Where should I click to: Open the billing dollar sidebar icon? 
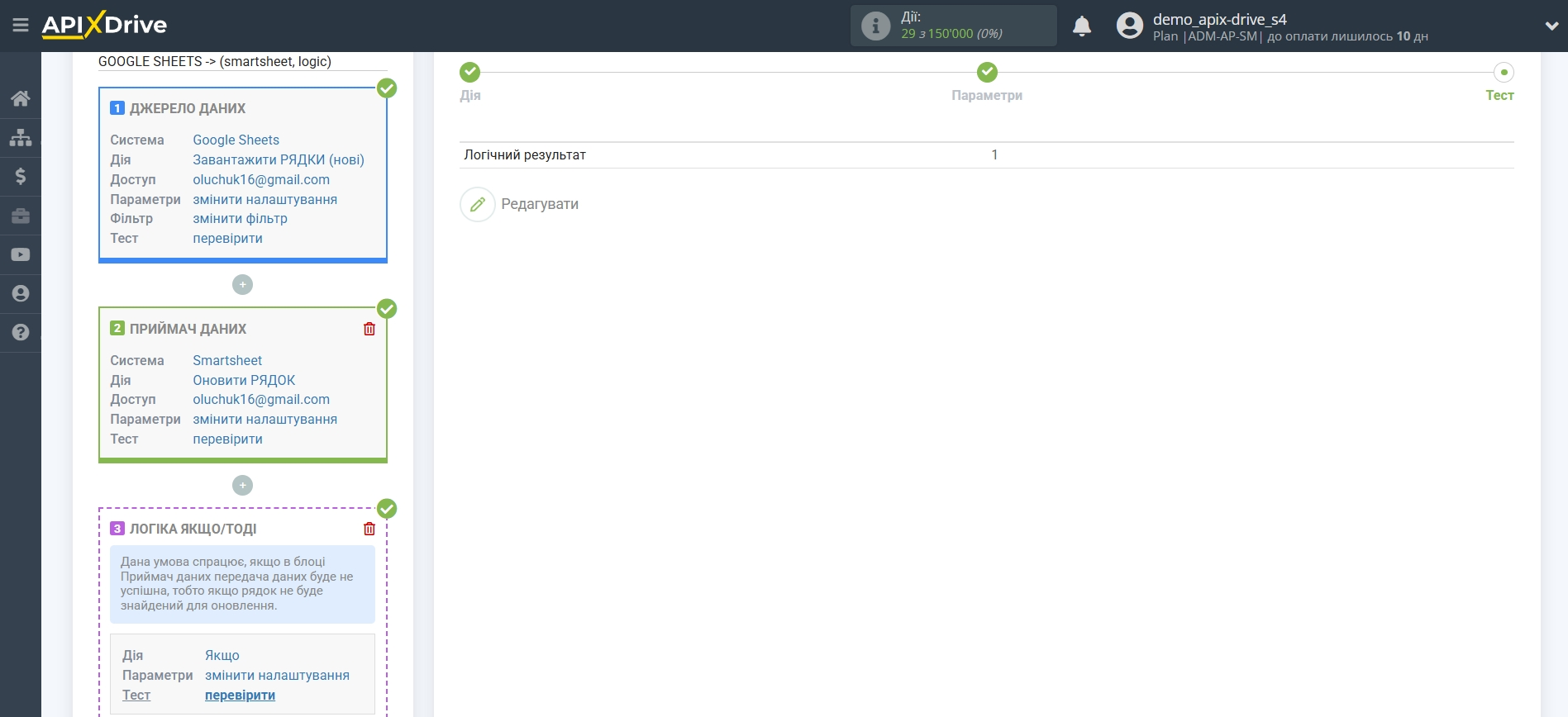pos(21,176)
